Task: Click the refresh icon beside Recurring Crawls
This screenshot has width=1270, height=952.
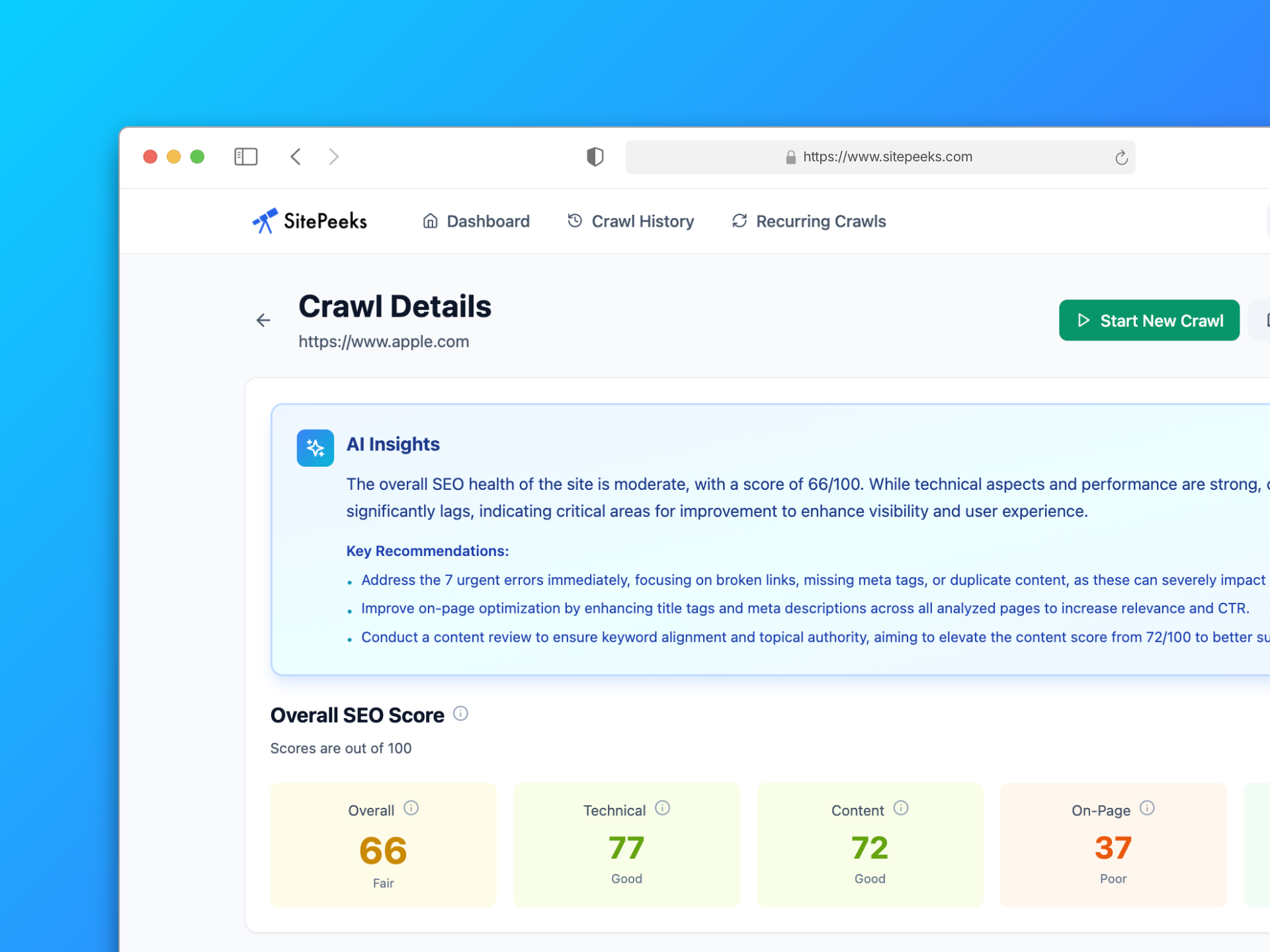Action: pos(739,221)
